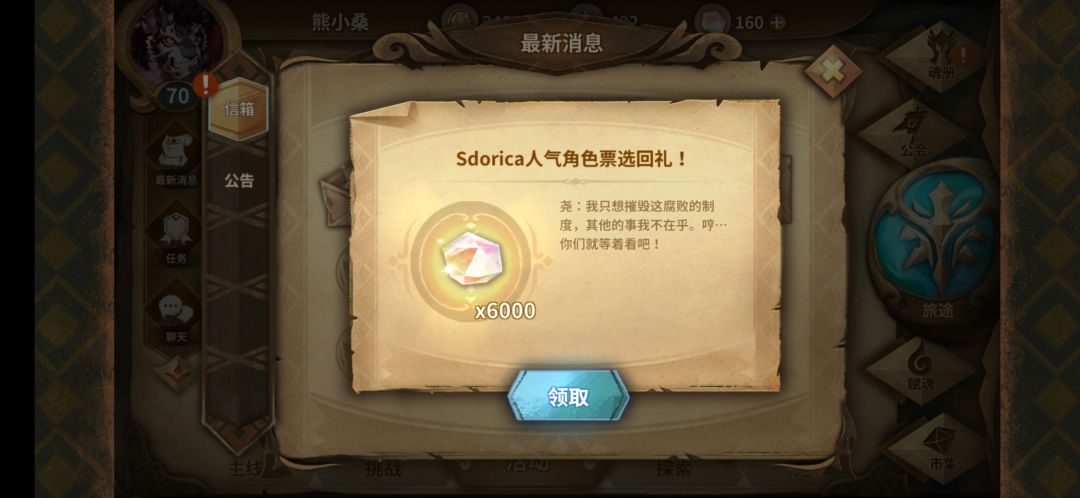Open the 公会 guild icon
The width and height of the screenshot is (1080, 498).
point(913,131)
